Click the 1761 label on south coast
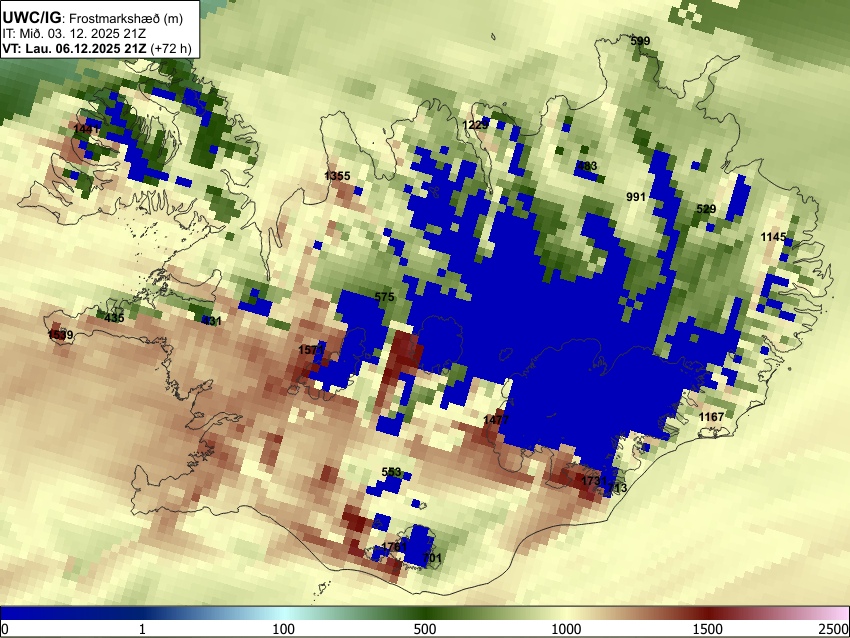Image resolution: width=850 pixels, height=638 pixels. point(394,546)
